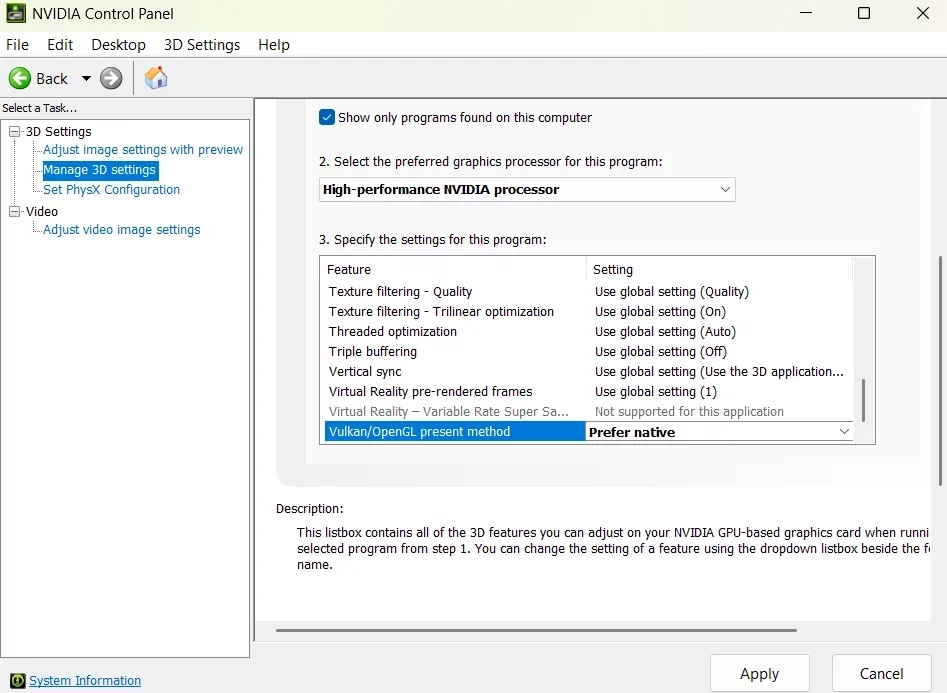Toggle Show only programs found on this computer
The width and height of the screenshot is (947, 693).
[x=327, y=117]
